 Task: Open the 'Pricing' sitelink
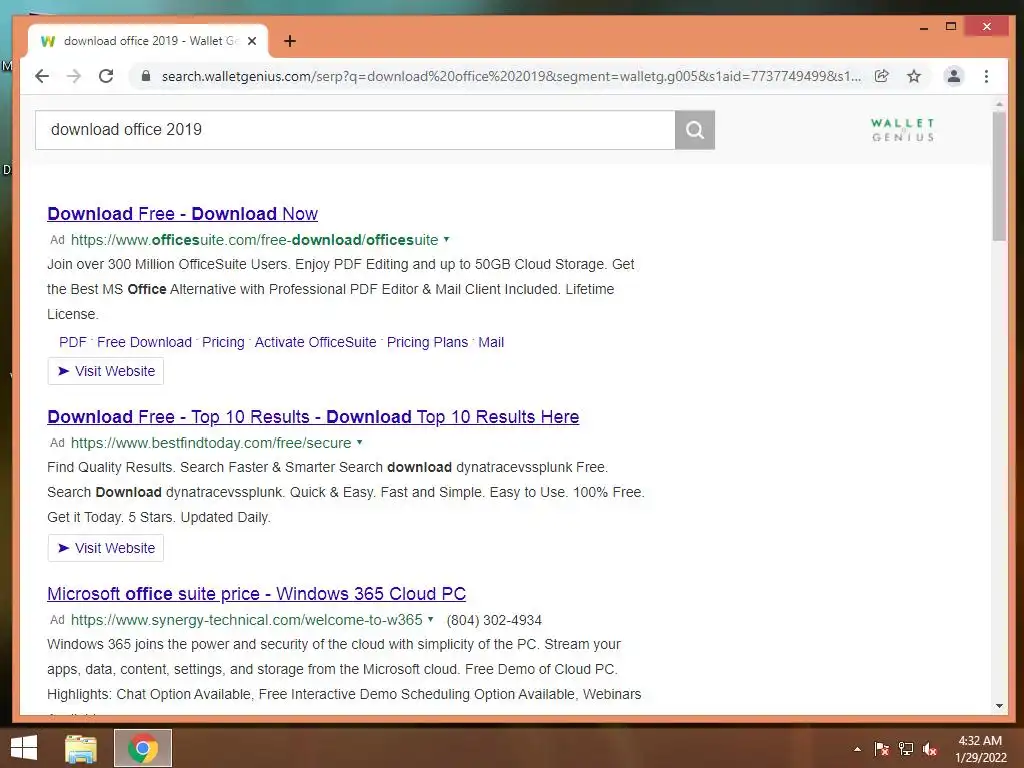coord(223,342)
